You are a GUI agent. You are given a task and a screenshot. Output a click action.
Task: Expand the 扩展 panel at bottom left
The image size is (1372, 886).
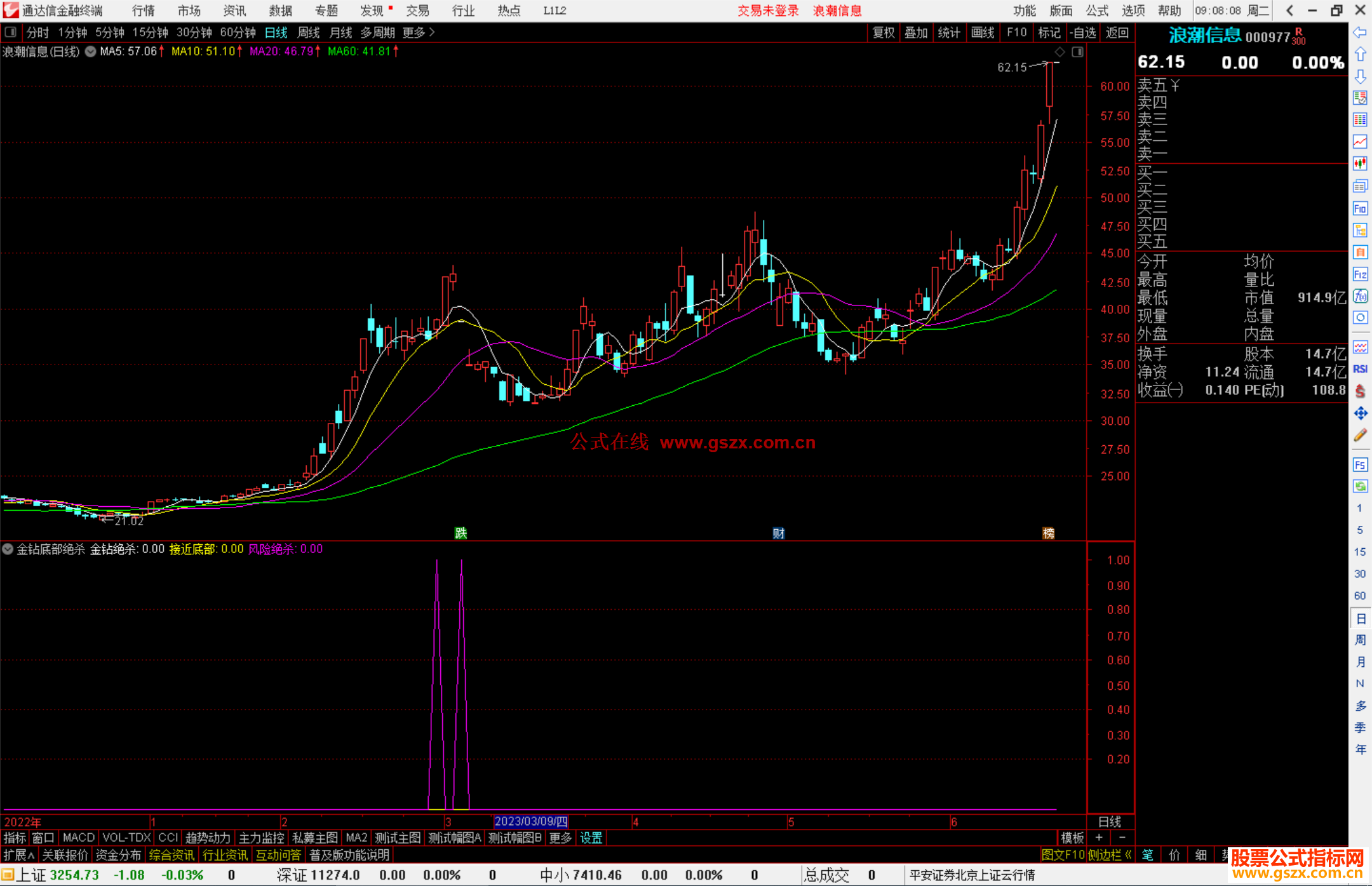coord(19,855)
